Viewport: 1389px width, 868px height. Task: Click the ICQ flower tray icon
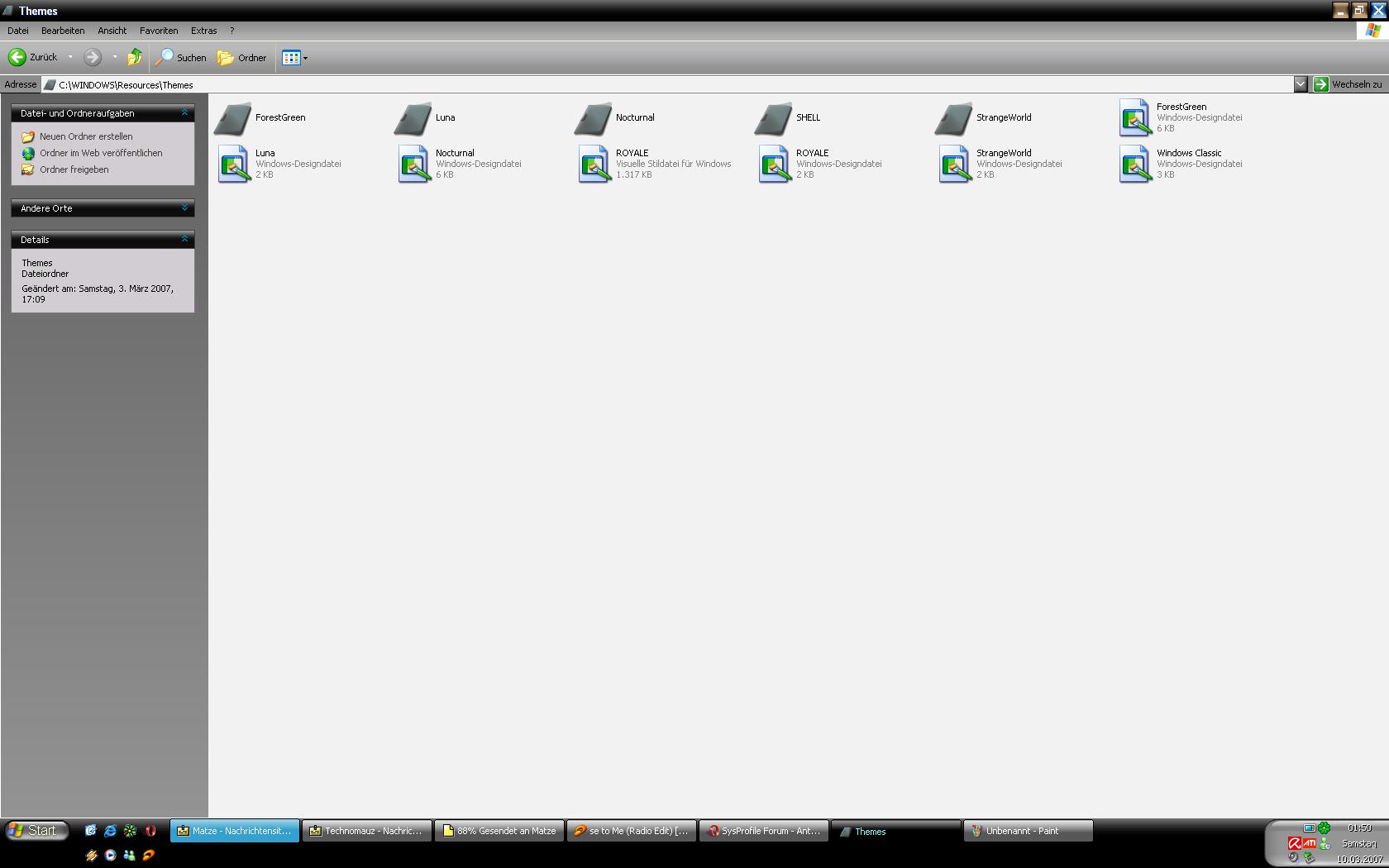pos(1325,827)
